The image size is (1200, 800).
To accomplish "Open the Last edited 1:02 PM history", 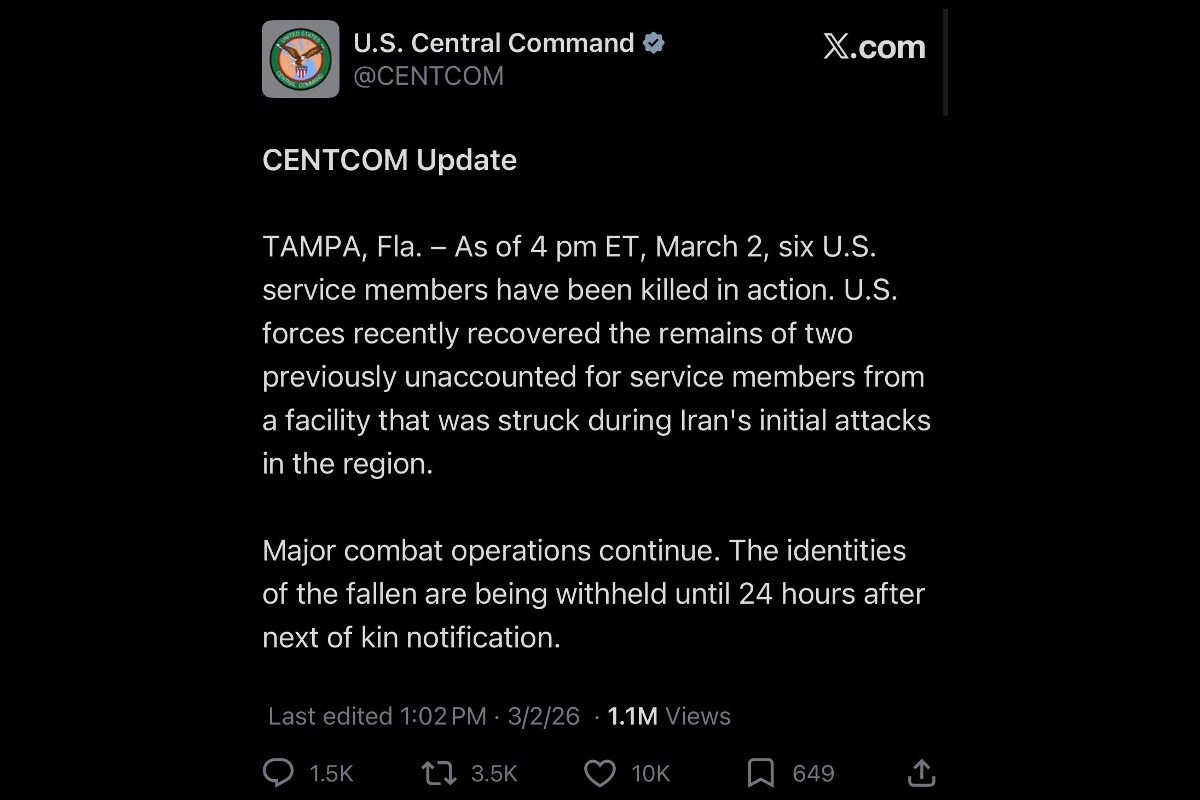I will pyautogui.click(x=377, y=716).
